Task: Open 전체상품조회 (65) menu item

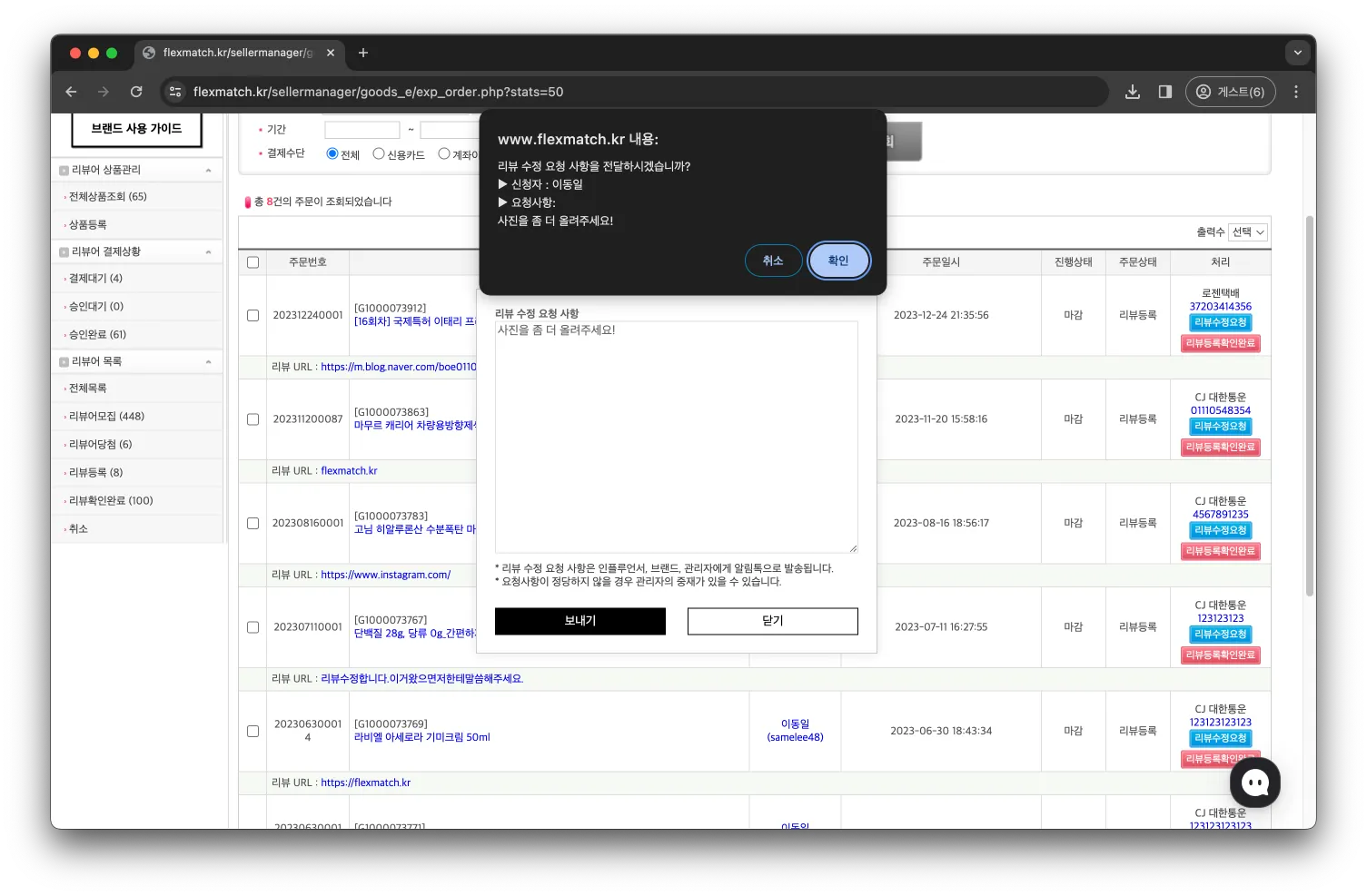Action: [x=108, y=196]
